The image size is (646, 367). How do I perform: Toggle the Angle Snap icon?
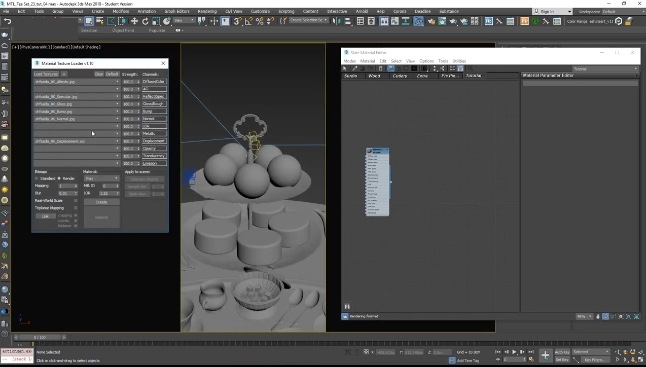click(x=249, y=21)
